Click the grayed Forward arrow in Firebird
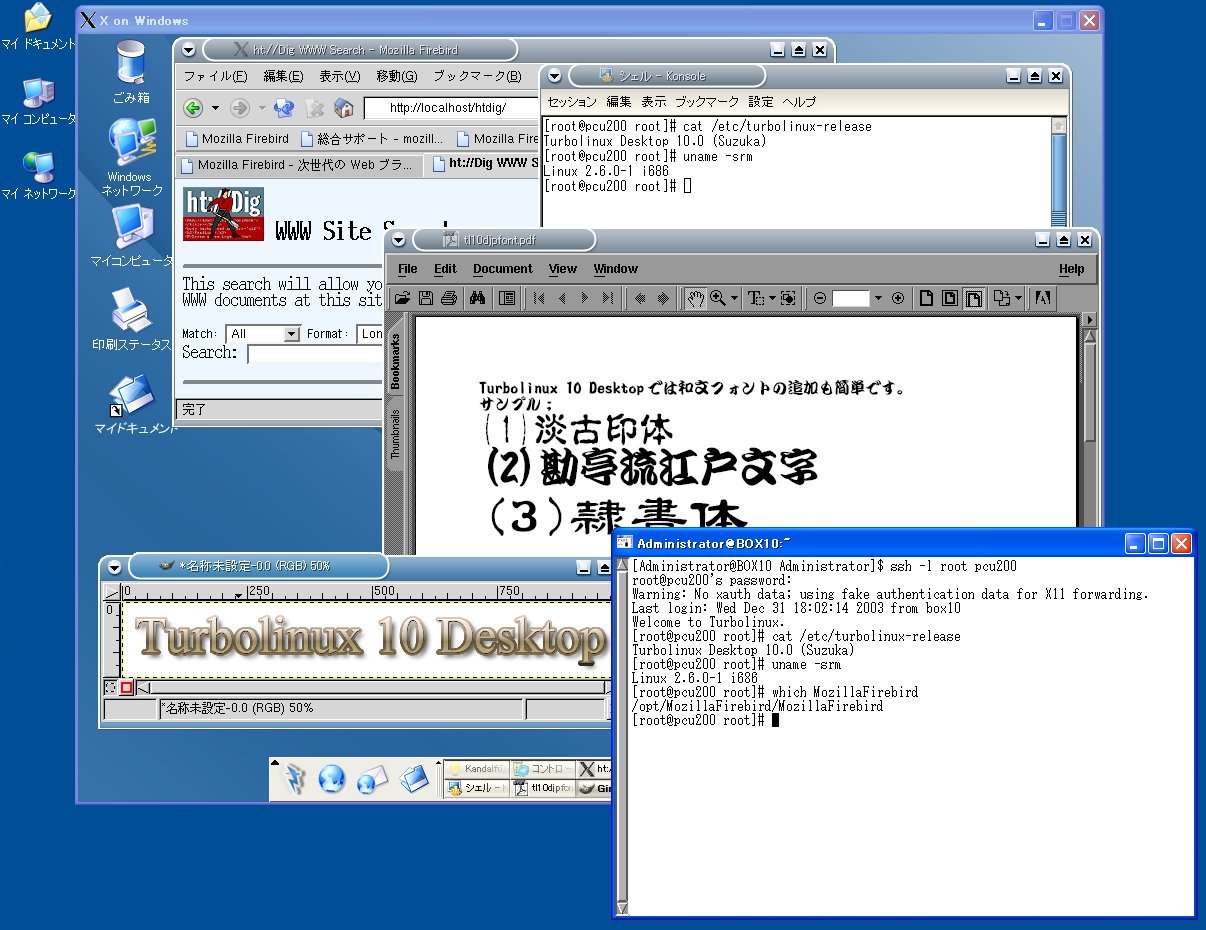Screen dimensions: 1206x930 239,108
